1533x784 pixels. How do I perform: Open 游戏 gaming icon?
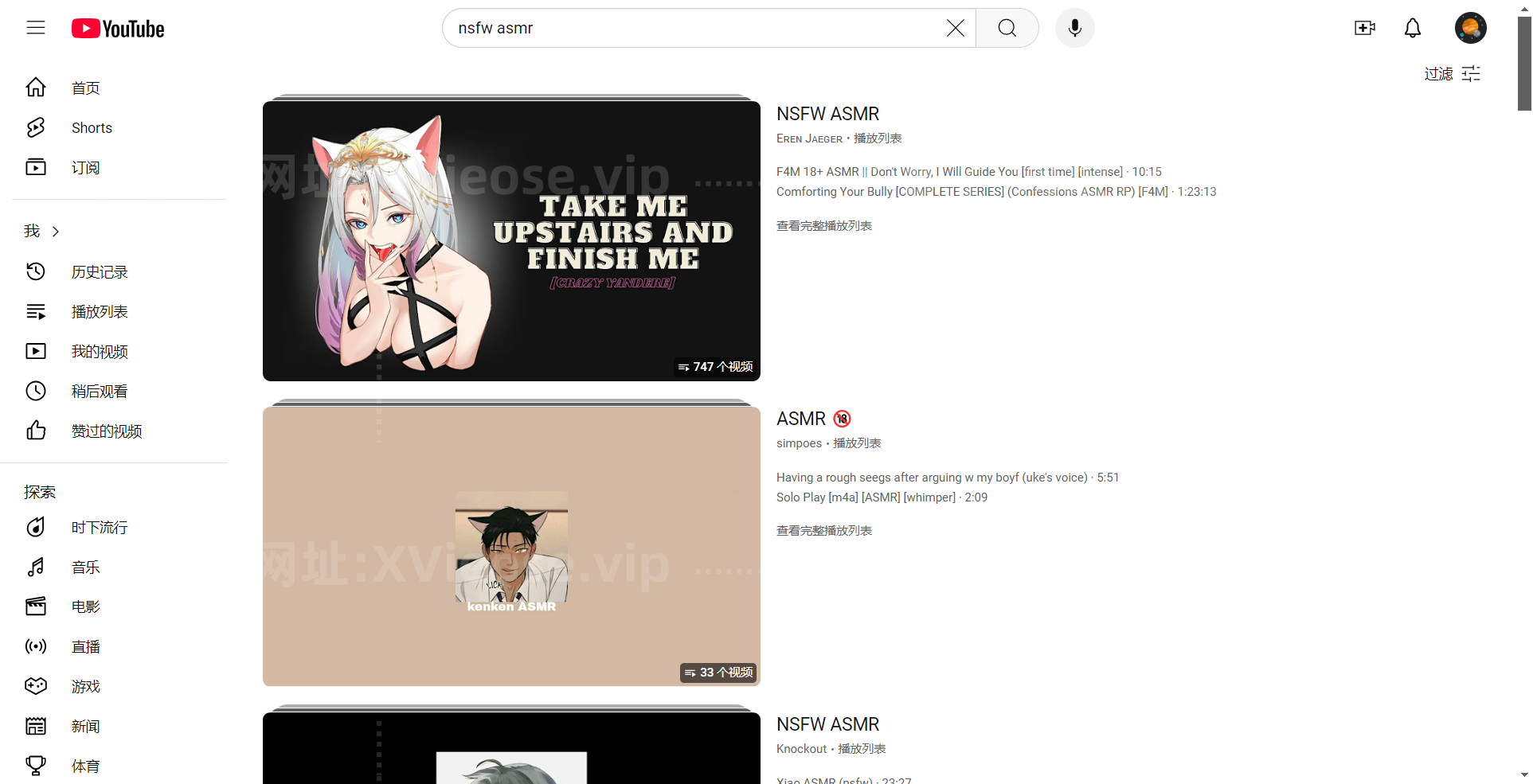pyautogui.click(x=36, y=686)
